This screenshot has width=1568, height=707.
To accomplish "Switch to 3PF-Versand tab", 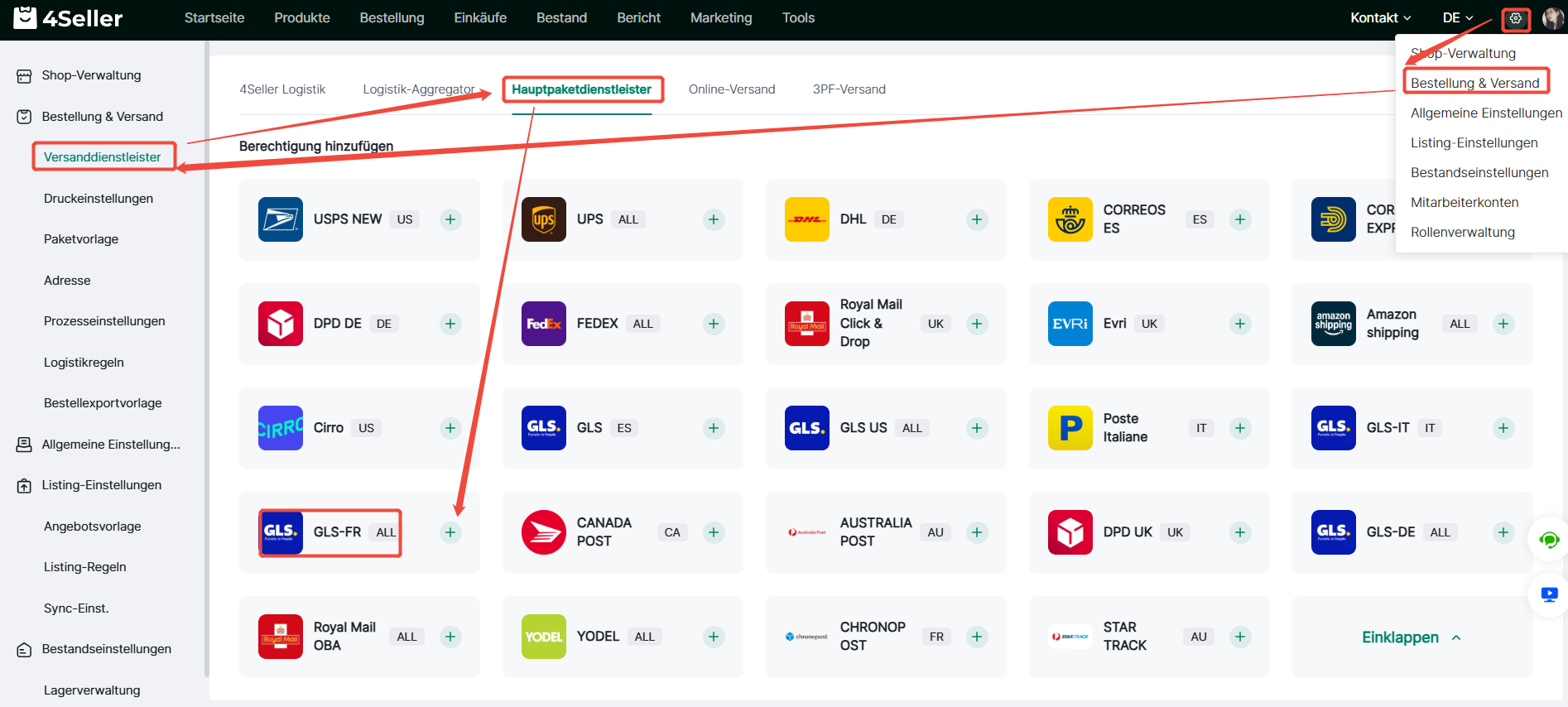I will click(849, 89).
